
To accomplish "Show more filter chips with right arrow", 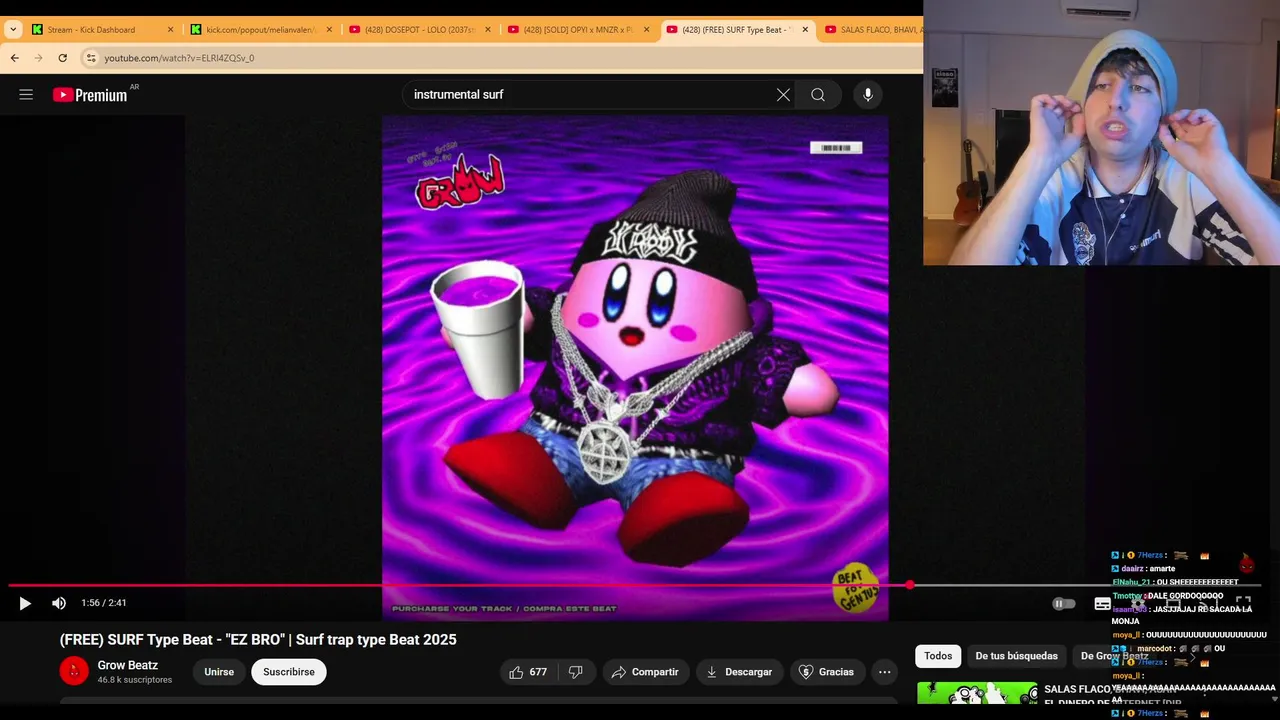I will (1192, 657).
